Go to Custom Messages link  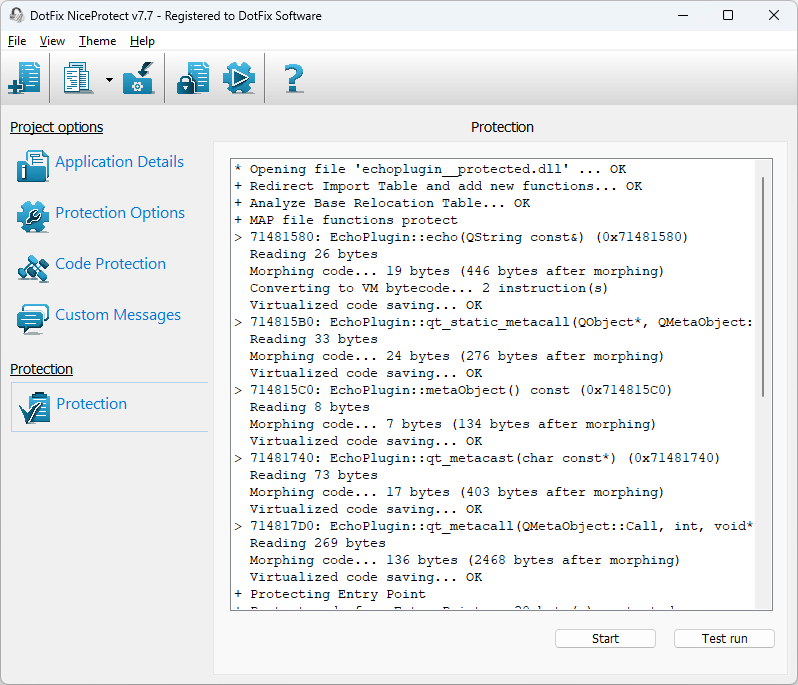point(118,315)
